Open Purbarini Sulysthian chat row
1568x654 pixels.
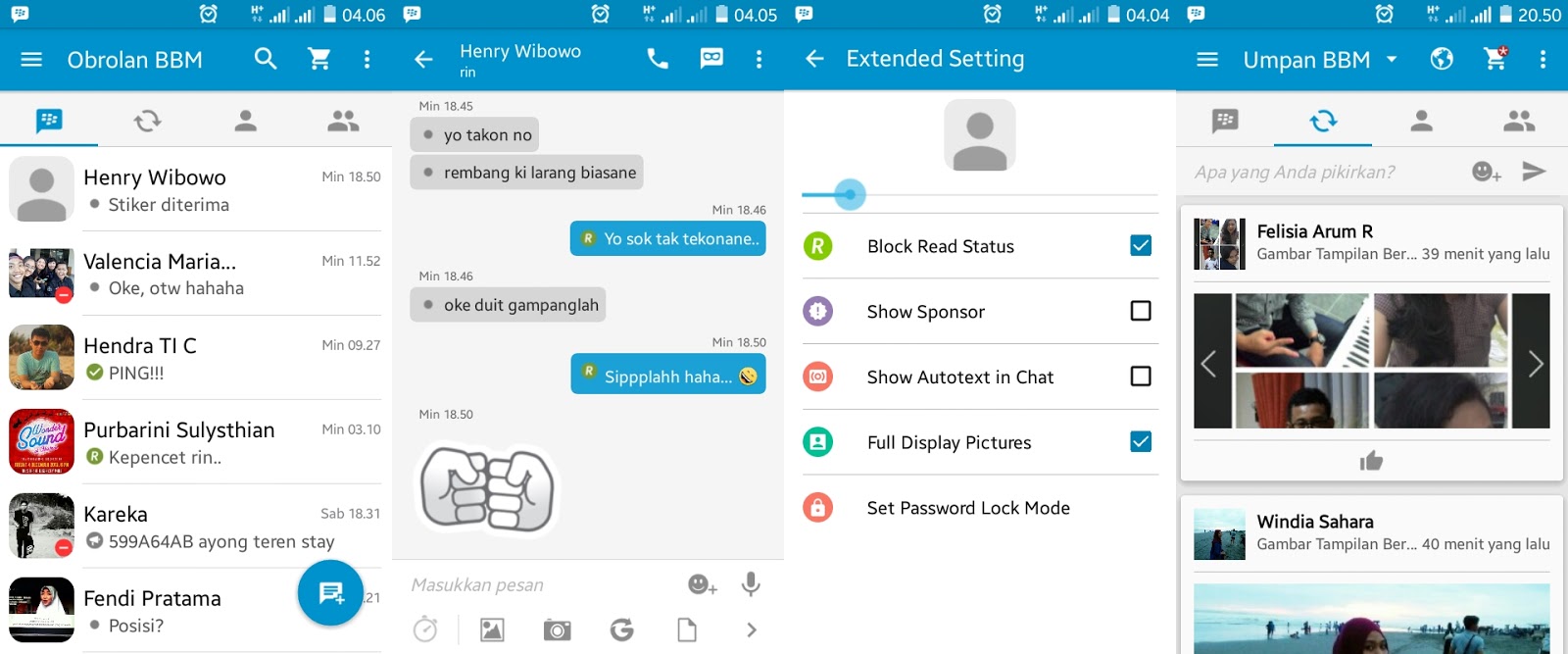click(x=196, y=442)
